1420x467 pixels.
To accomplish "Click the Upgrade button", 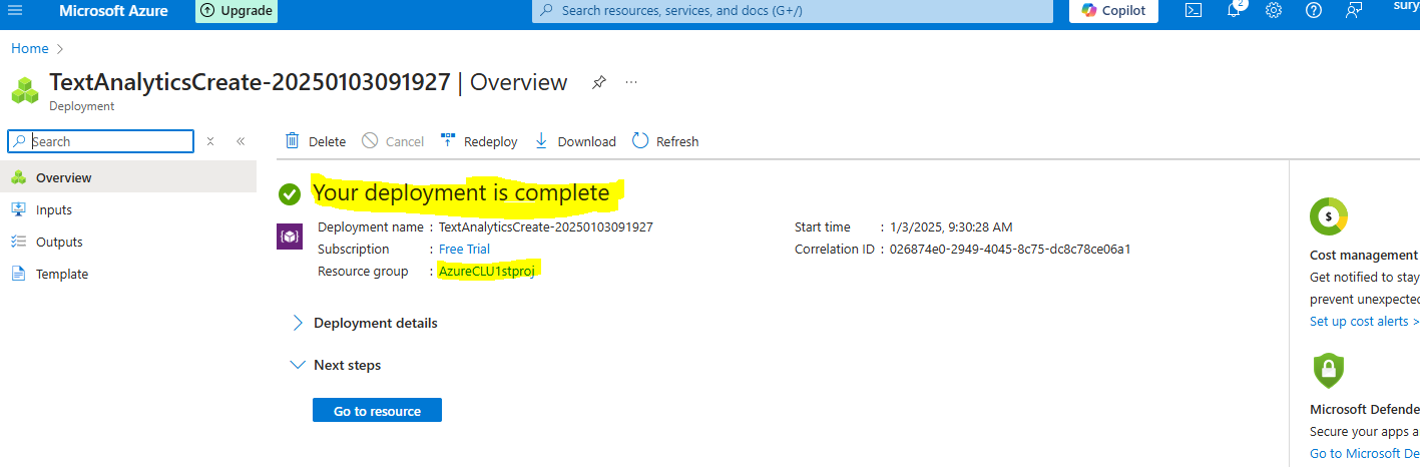I will coord(236,11).
